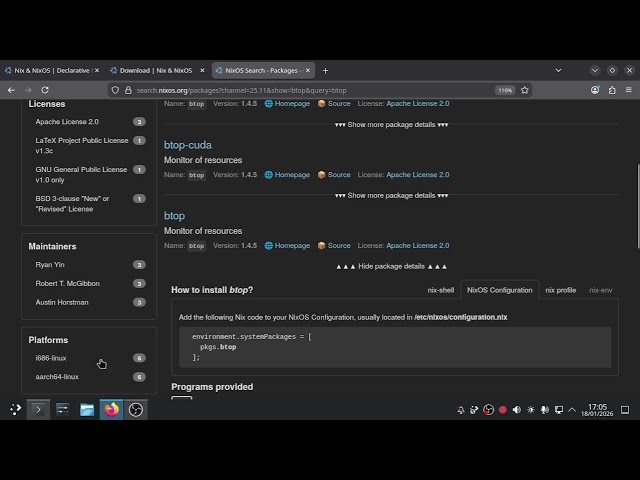
Task: Open Source link for btop-cuda
Action: (x=334, y=175)
